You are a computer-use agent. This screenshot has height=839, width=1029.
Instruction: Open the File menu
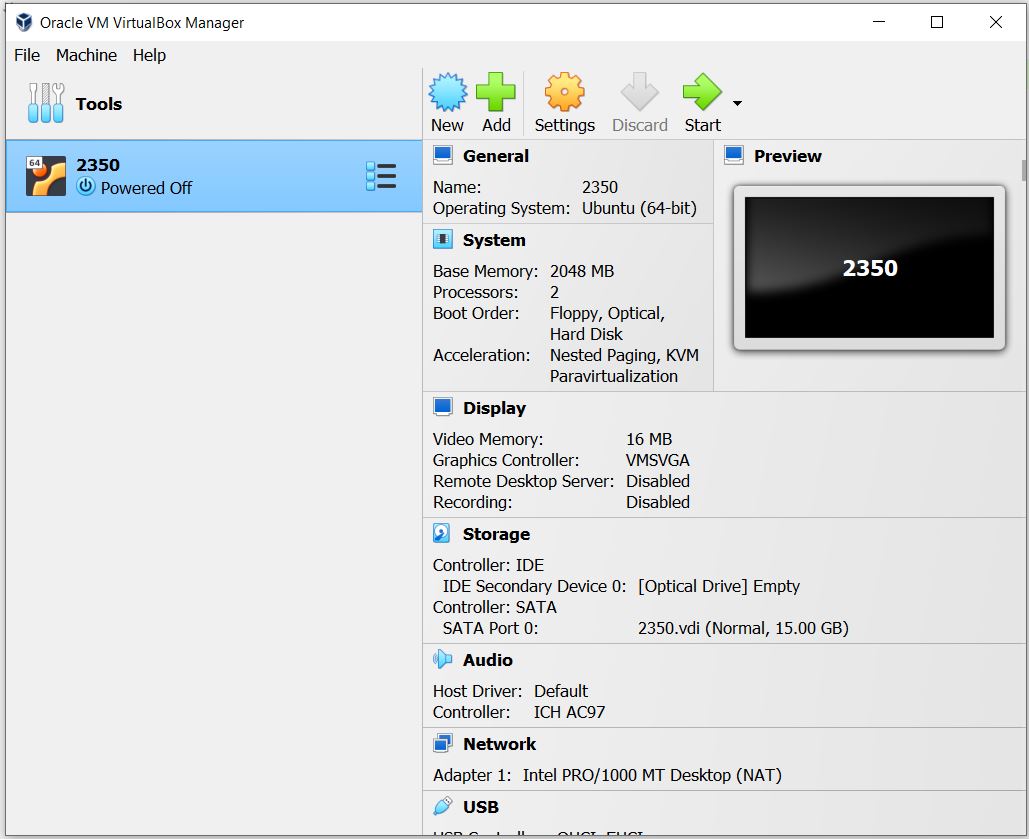[26, 55]
